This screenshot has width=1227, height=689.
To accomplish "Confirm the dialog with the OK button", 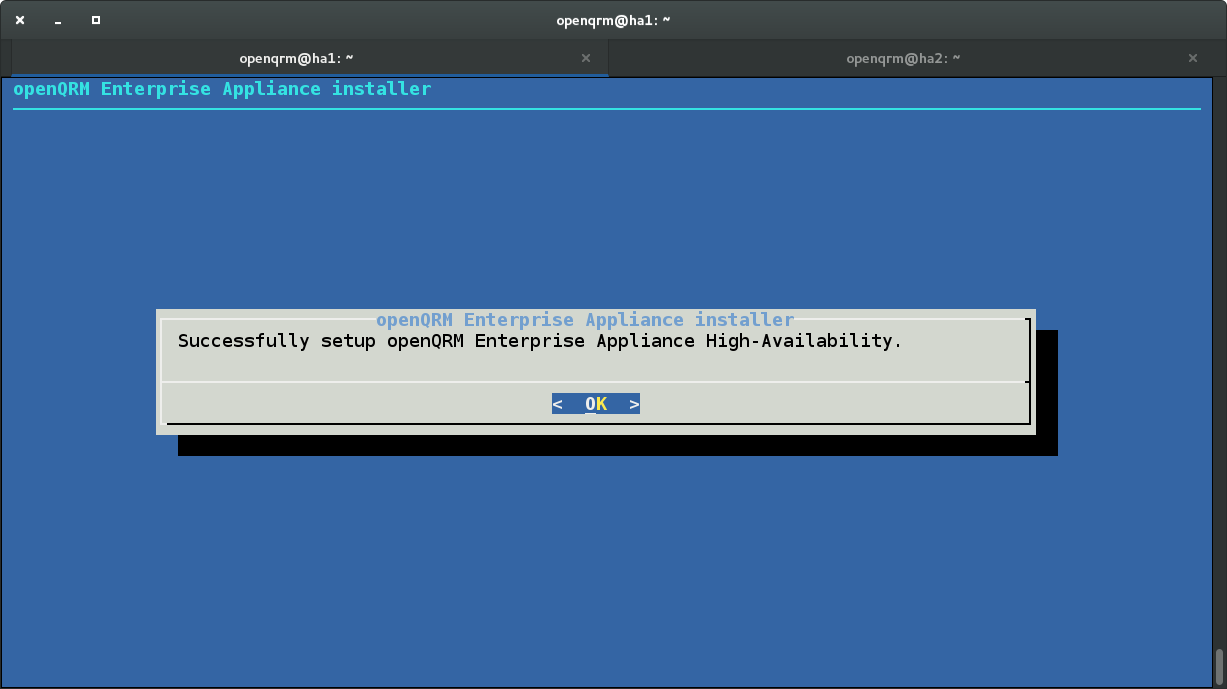I will click(x=596, y=404).
